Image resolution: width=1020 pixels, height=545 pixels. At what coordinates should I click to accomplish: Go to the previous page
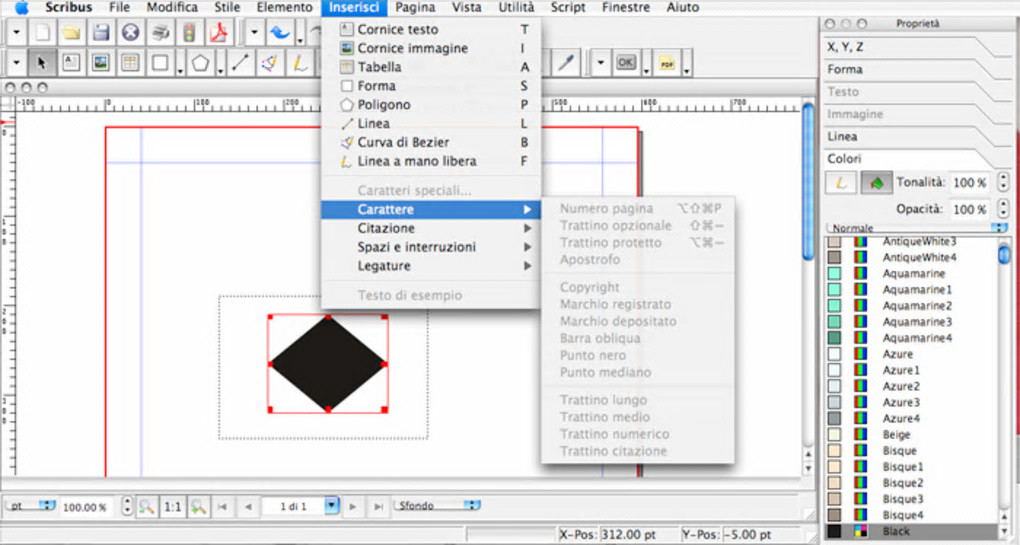(248, 506)
